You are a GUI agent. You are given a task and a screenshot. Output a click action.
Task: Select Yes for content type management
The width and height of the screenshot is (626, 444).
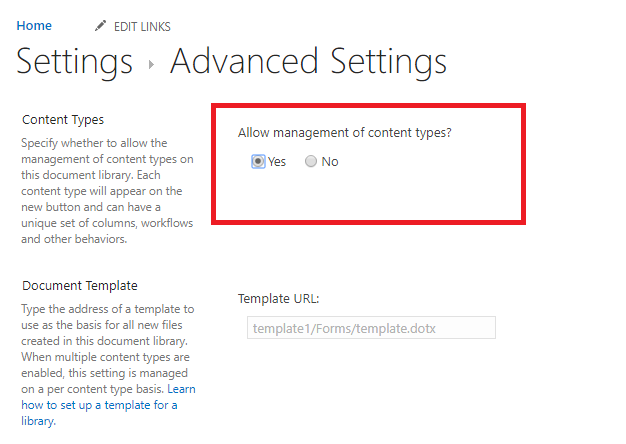258,161
